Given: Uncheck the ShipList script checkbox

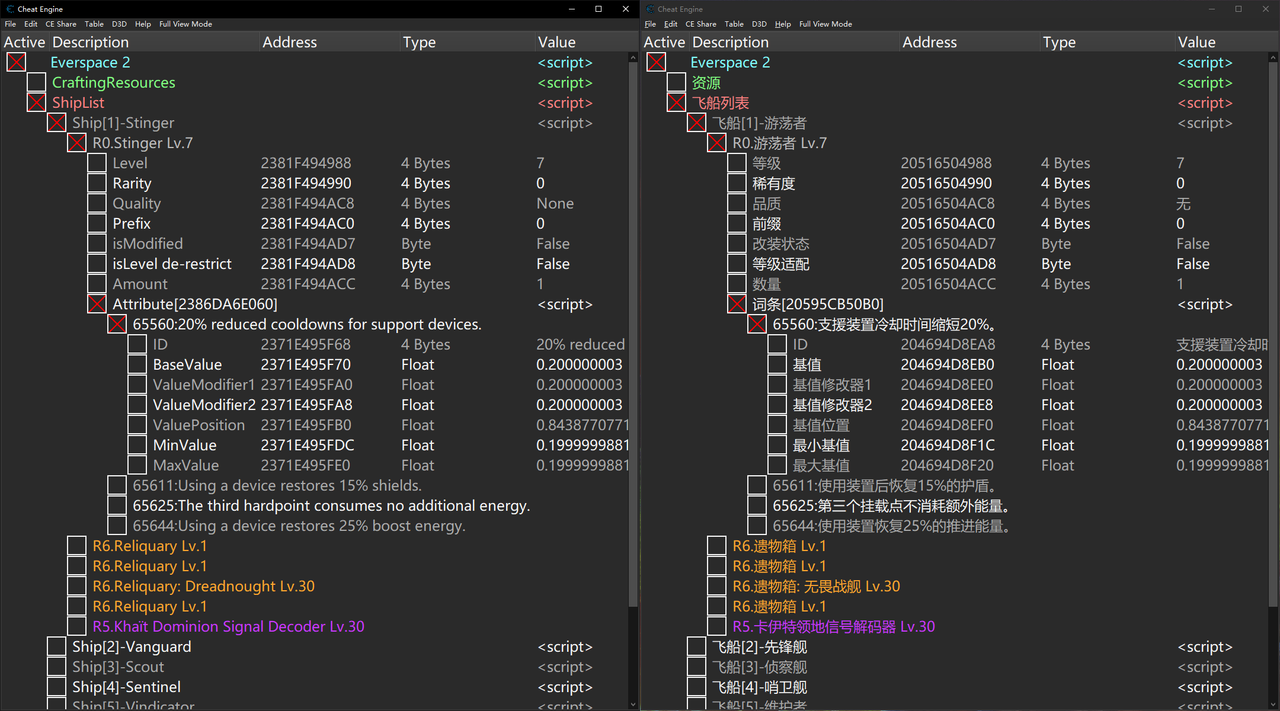Looking at the screenshot, I should 36,102.
